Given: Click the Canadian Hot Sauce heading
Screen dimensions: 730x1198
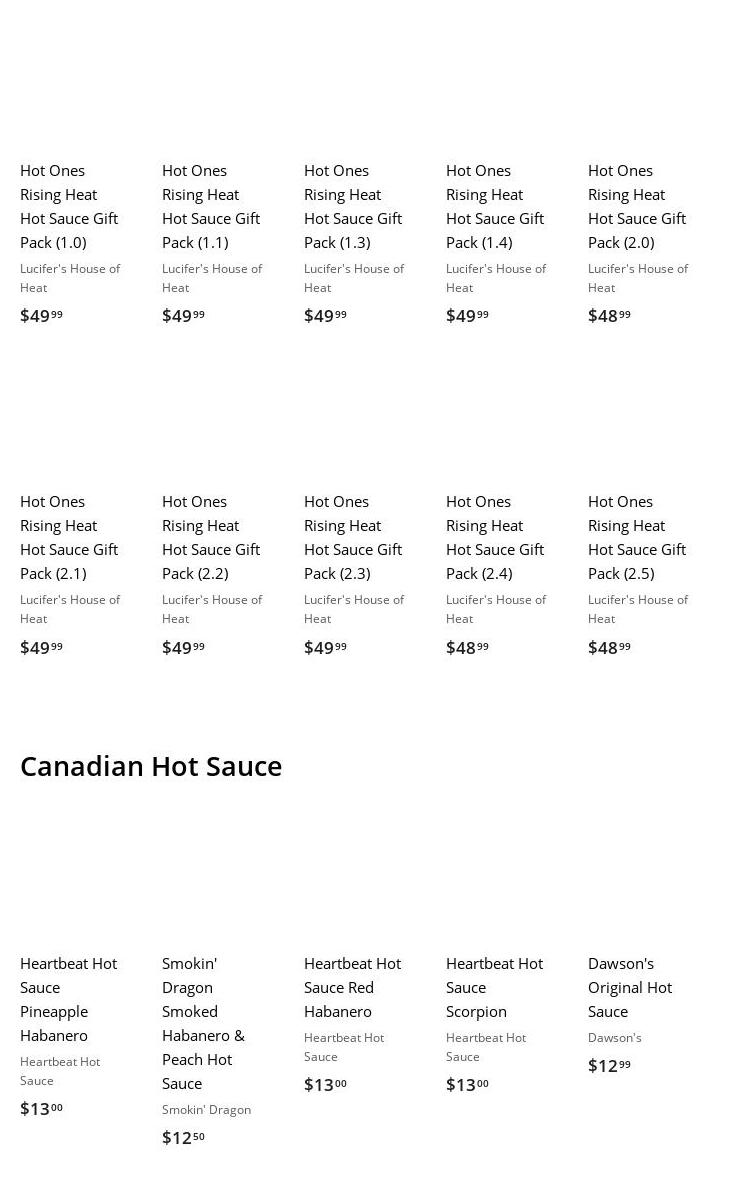Looking at the screenshot, I should [151, 766].
